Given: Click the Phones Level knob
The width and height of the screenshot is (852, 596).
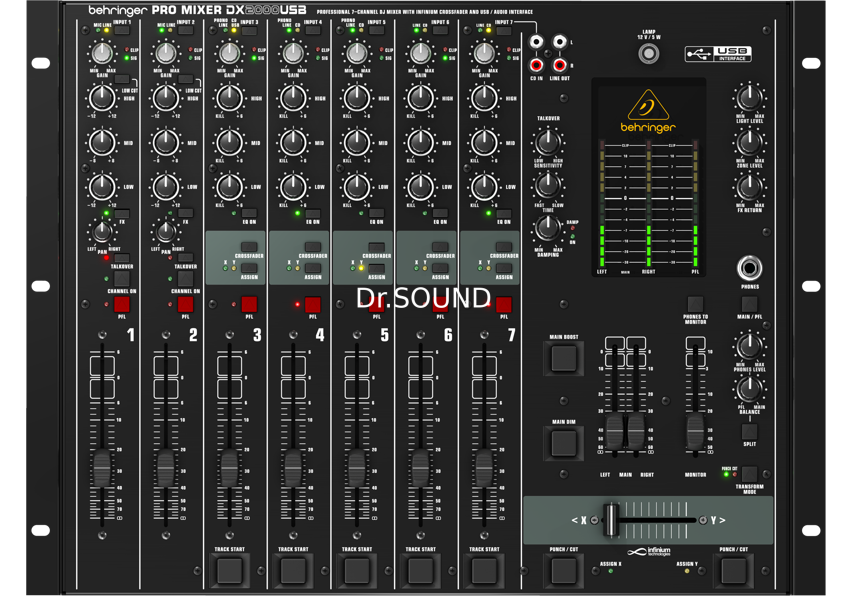Looking at the screenshot, I should [x=749, y=346].
